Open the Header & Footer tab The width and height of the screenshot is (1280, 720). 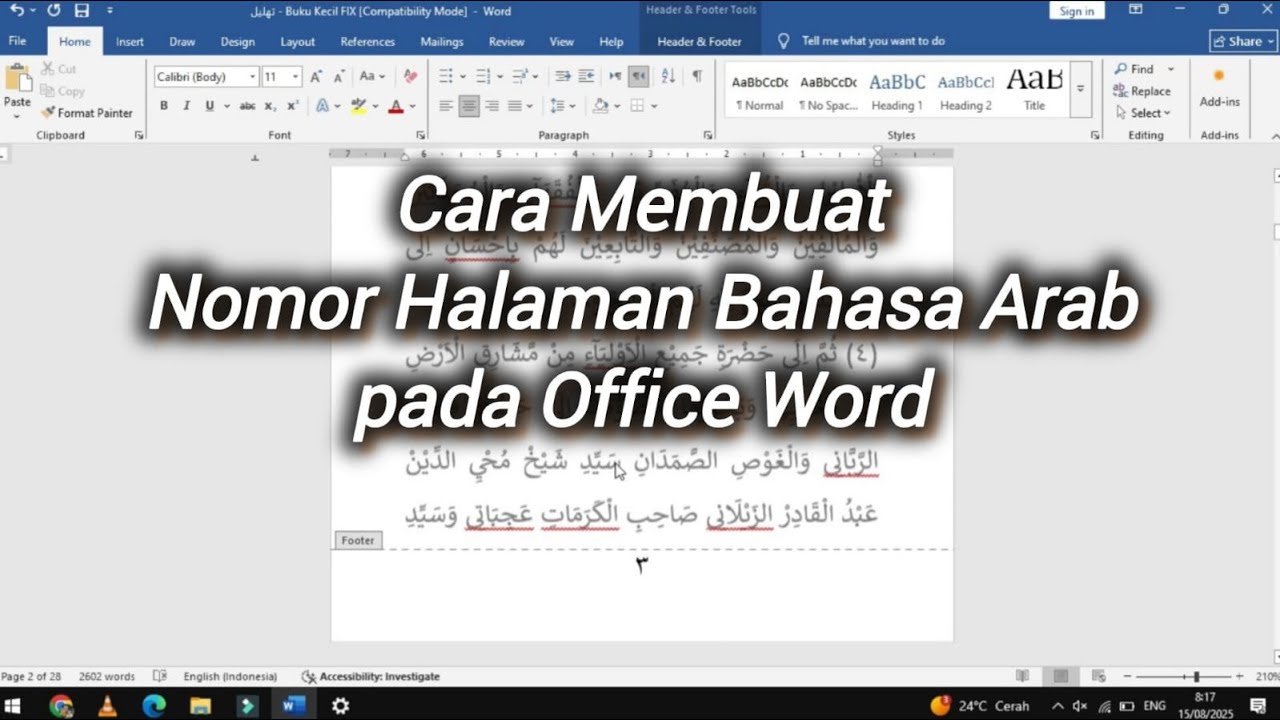click(700, 42)
